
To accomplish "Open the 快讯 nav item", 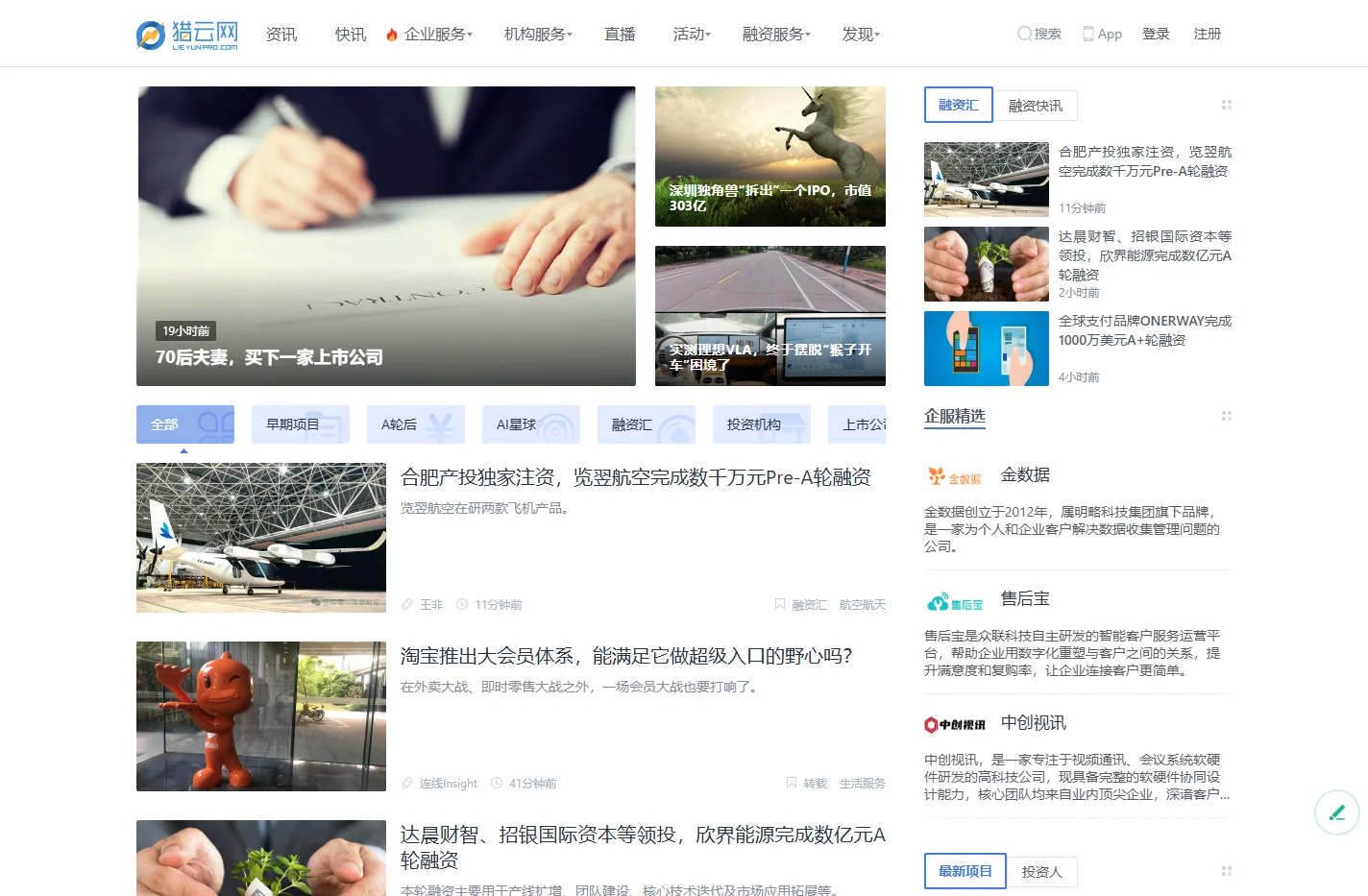I will coord(351,35).
